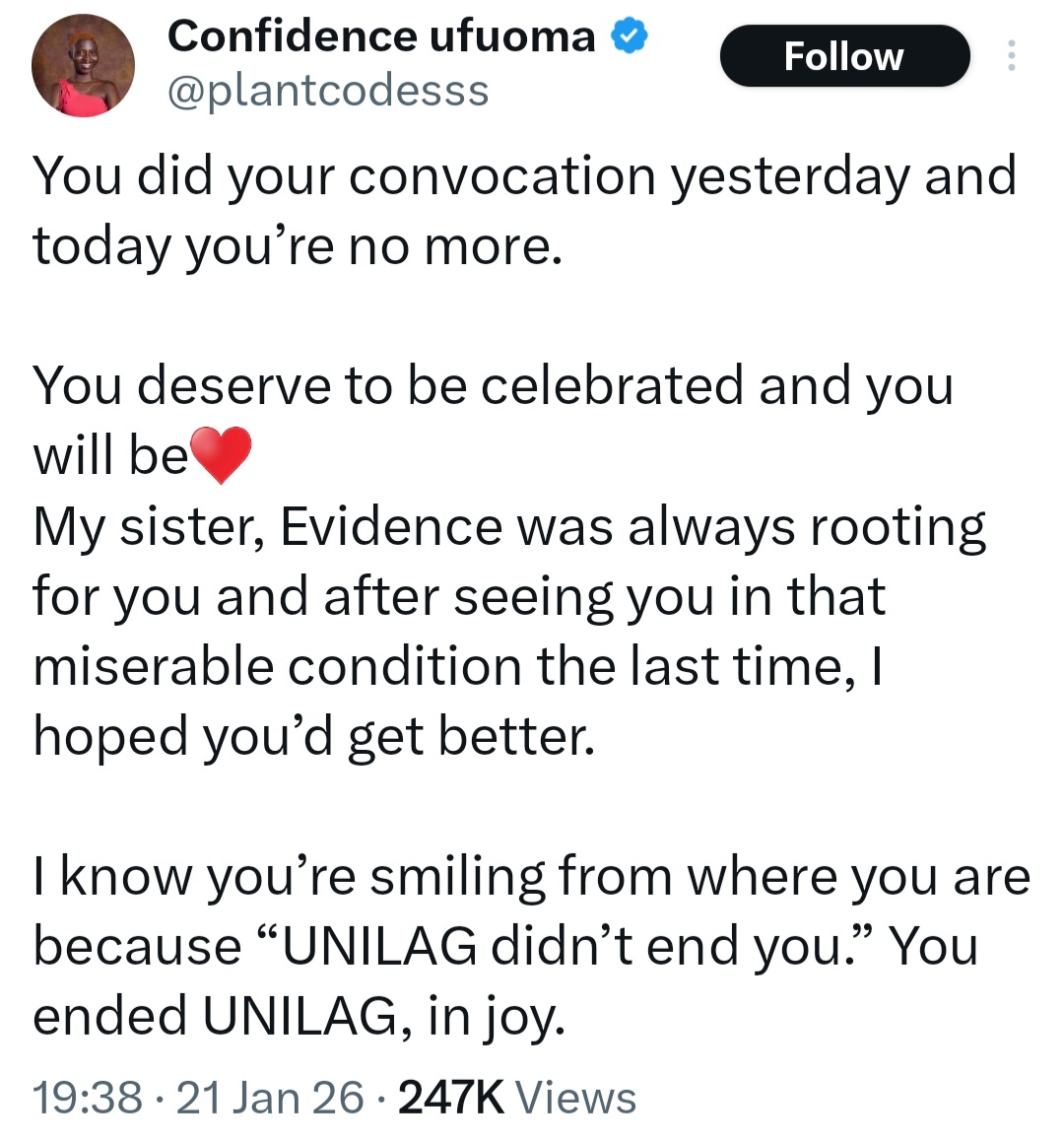Click the 21 Jan 26 date

269,1098
